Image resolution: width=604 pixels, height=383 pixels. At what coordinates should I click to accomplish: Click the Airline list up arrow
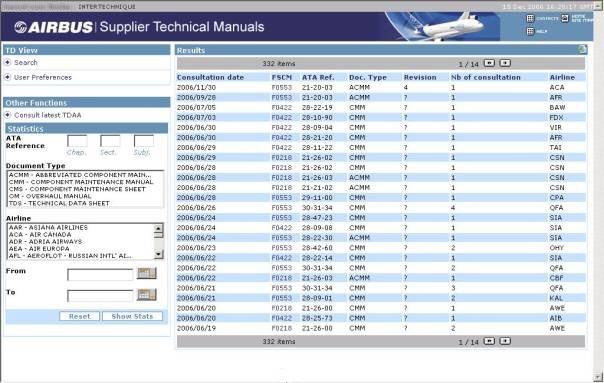[158, 228]
